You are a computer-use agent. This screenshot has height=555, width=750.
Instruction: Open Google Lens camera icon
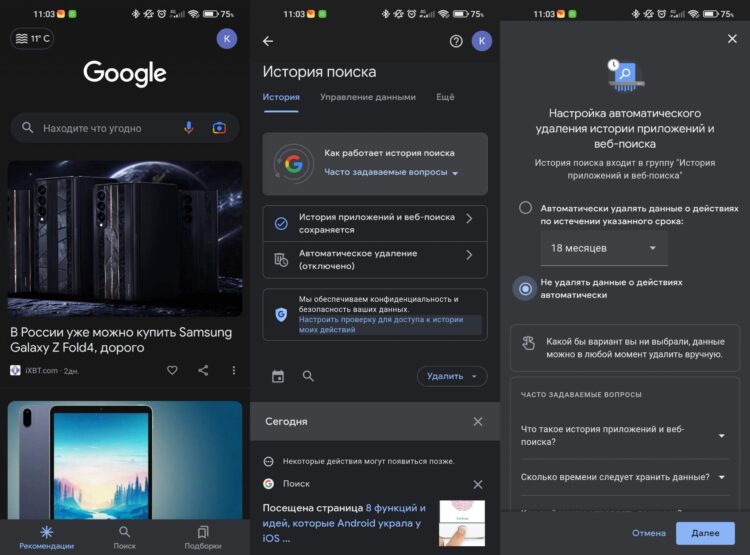click(219, 128)
